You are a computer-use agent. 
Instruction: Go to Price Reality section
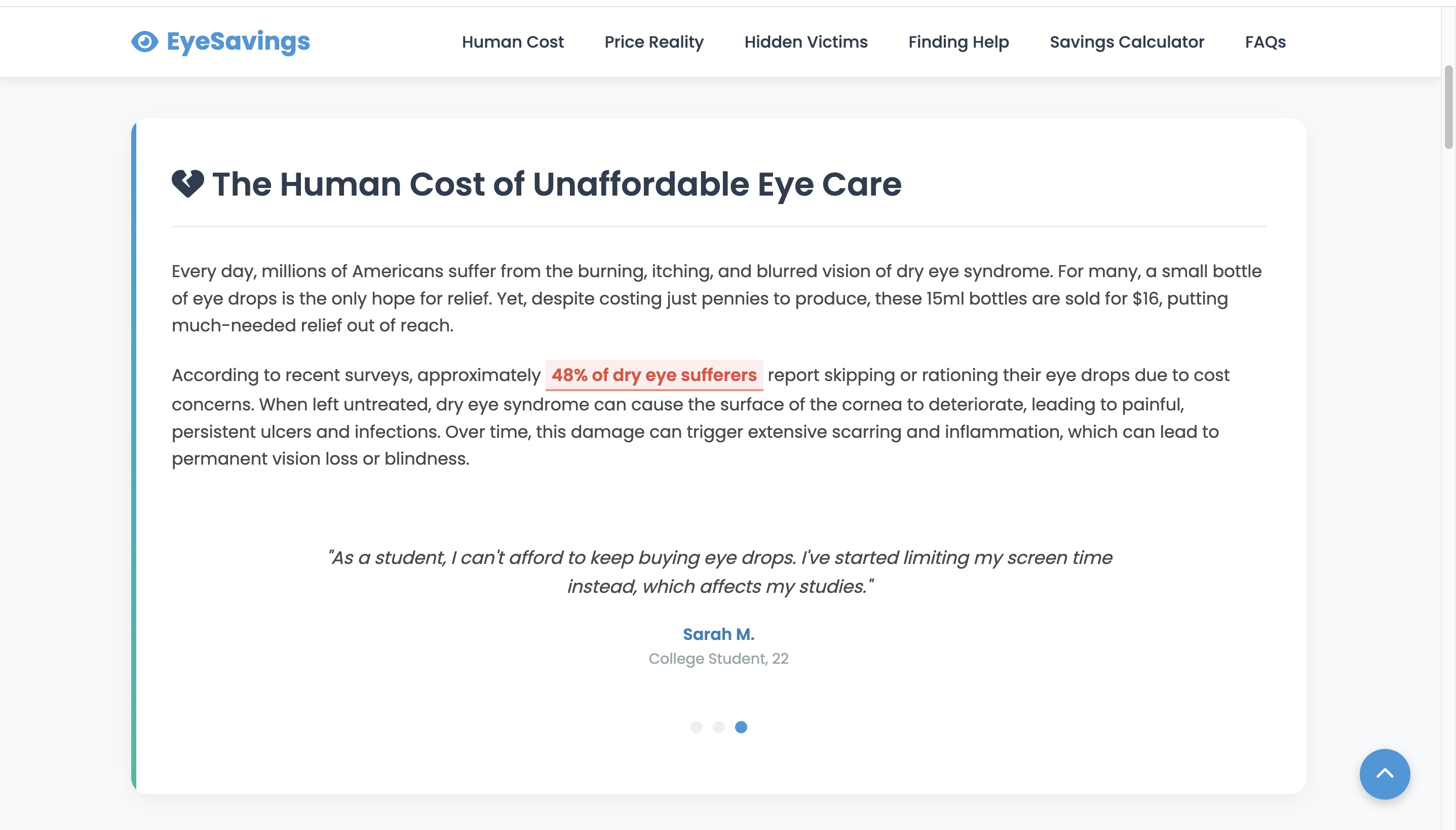click(x=654, y=42)
